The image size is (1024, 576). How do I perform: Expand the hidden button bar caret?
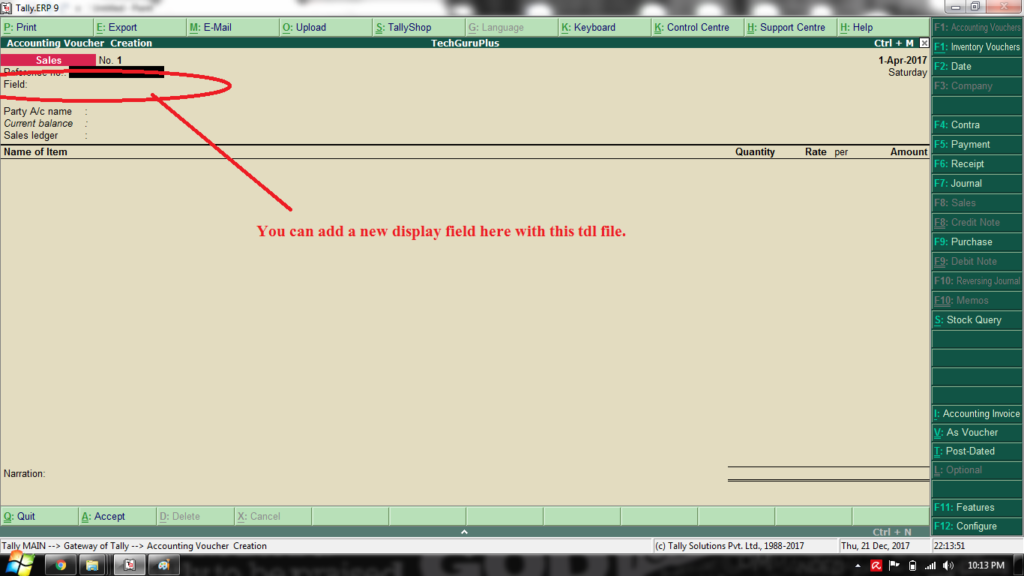[x=464, y=533]
